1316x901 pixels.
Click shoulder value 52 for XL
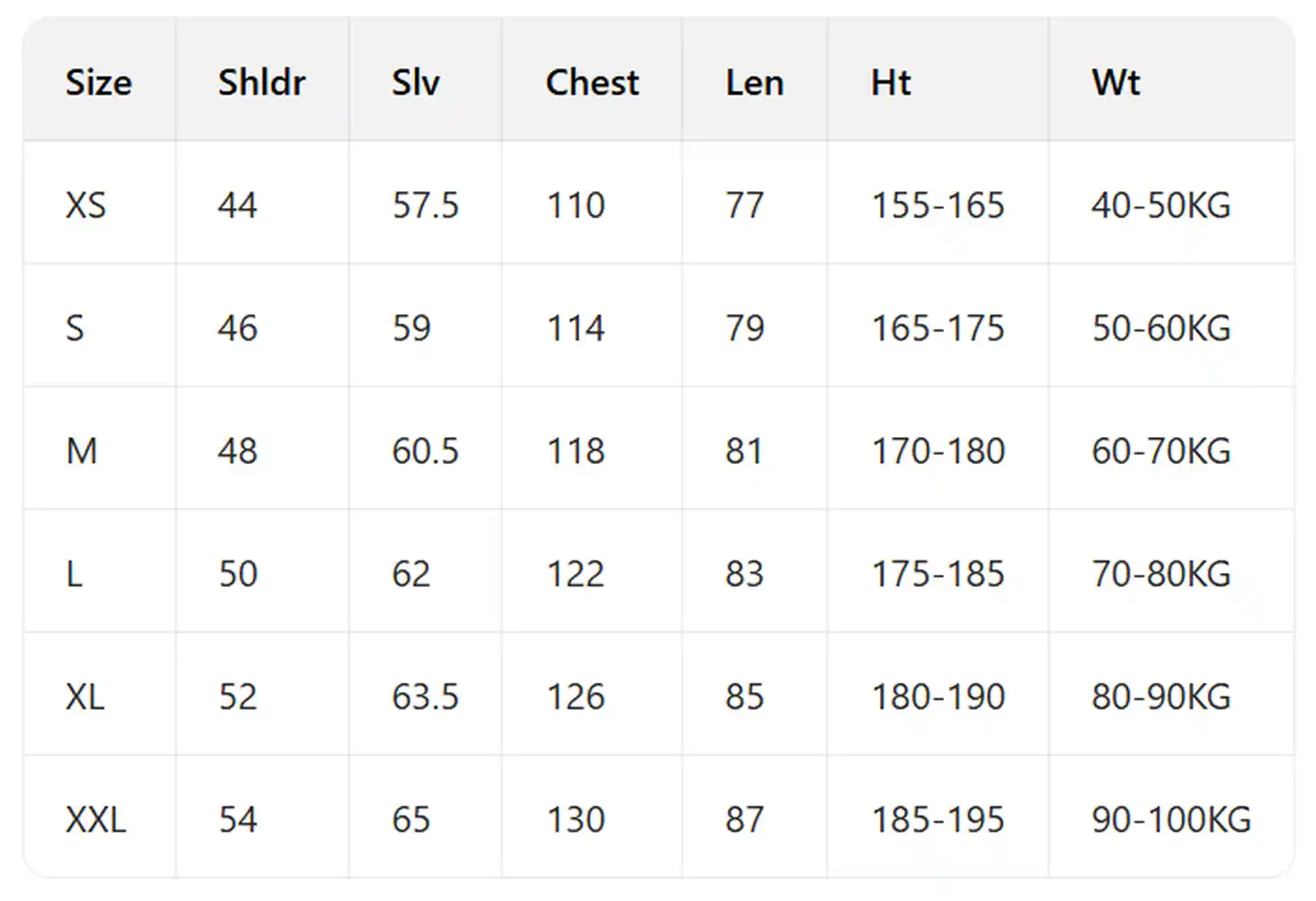pyautogui.click(x=238, y=697)
